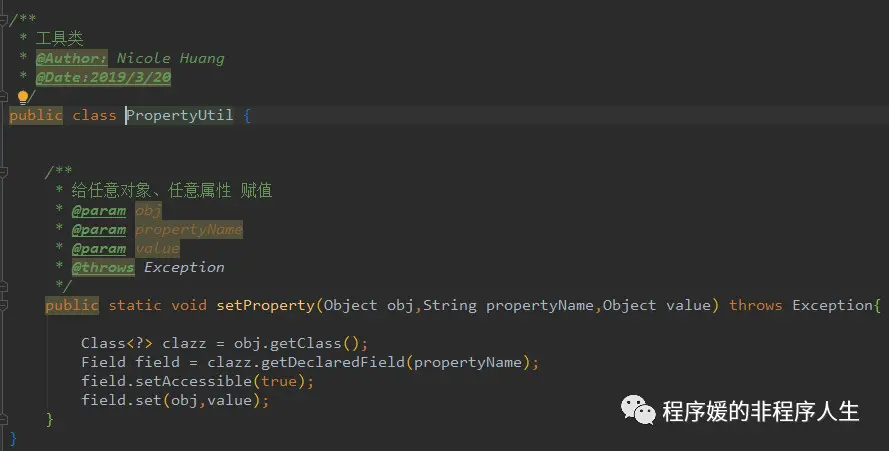Collapse the method Javadoc fold marker
Viewport: 889px width, 451px height.
click(3, 171)
